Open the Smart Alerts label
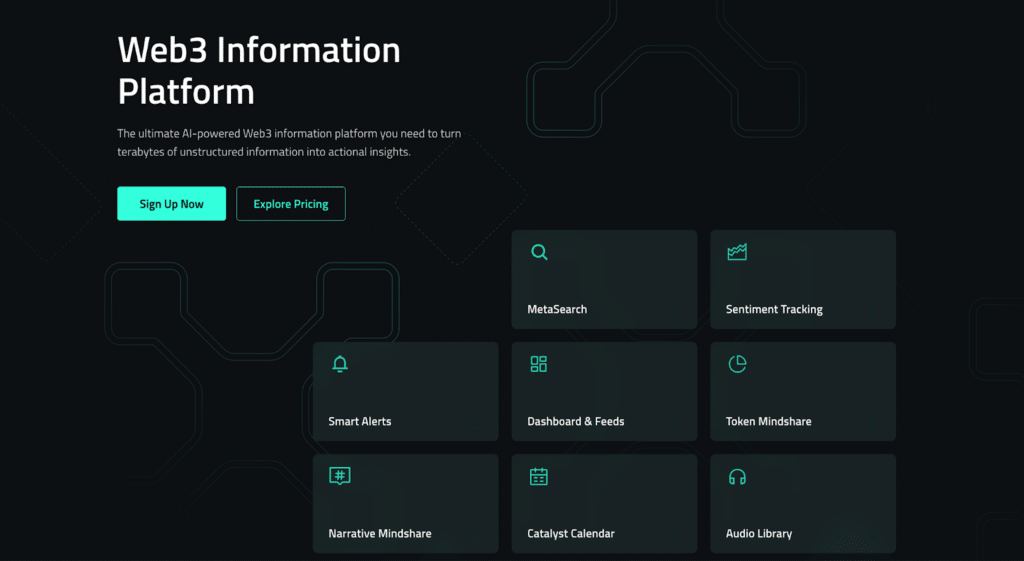1024x561 pixels. coord(360,421)
